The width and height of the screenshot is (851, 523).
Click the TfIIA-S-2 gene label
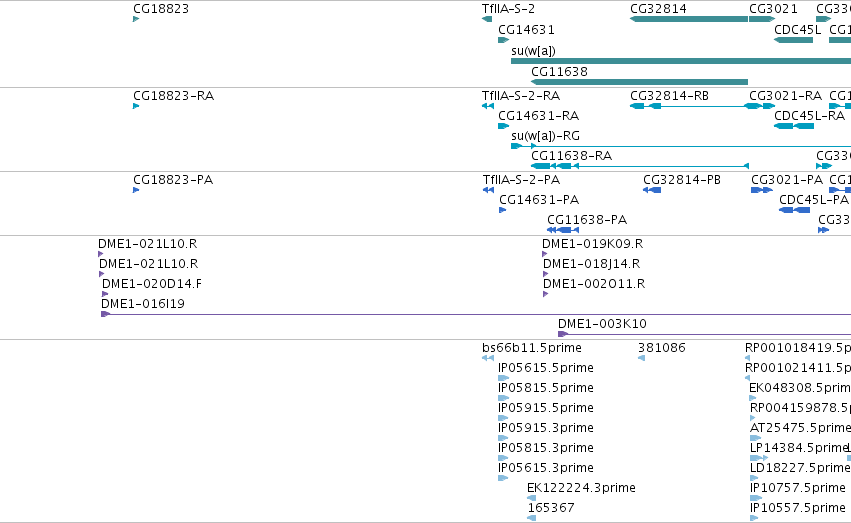pos(508,9)
